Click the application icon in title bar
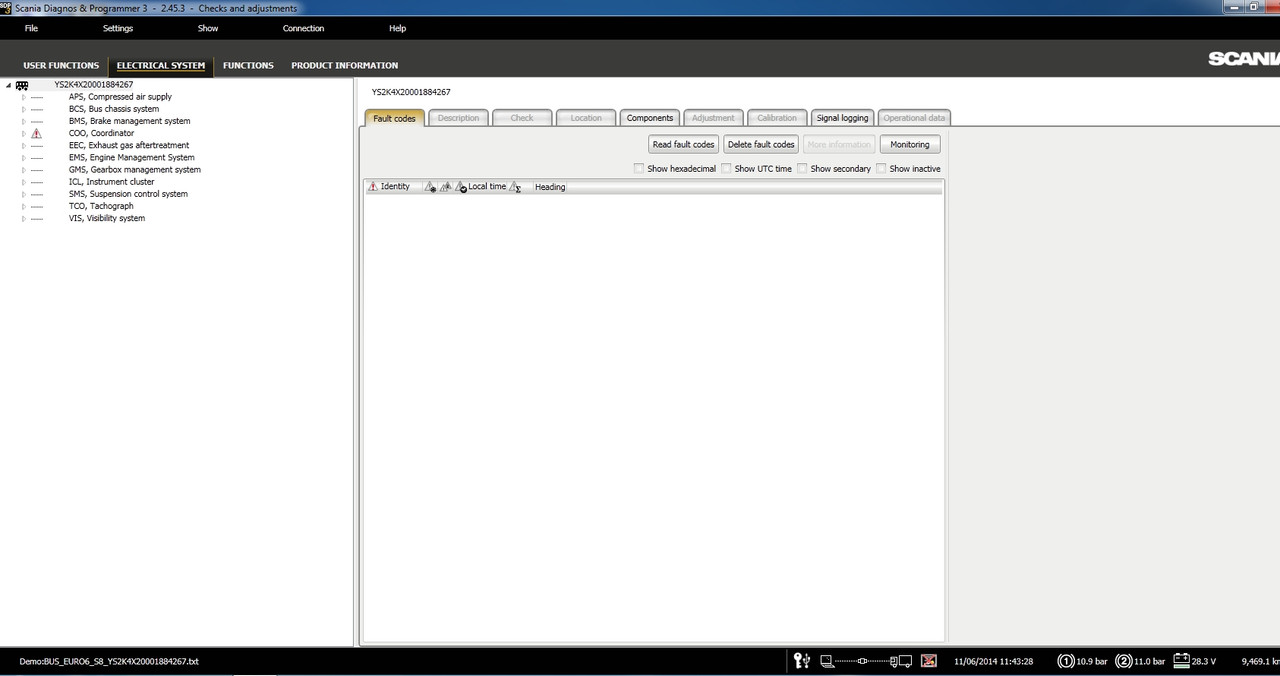Screen dimensions: 1280x676 pyautogui.click(x=6, y=7)
